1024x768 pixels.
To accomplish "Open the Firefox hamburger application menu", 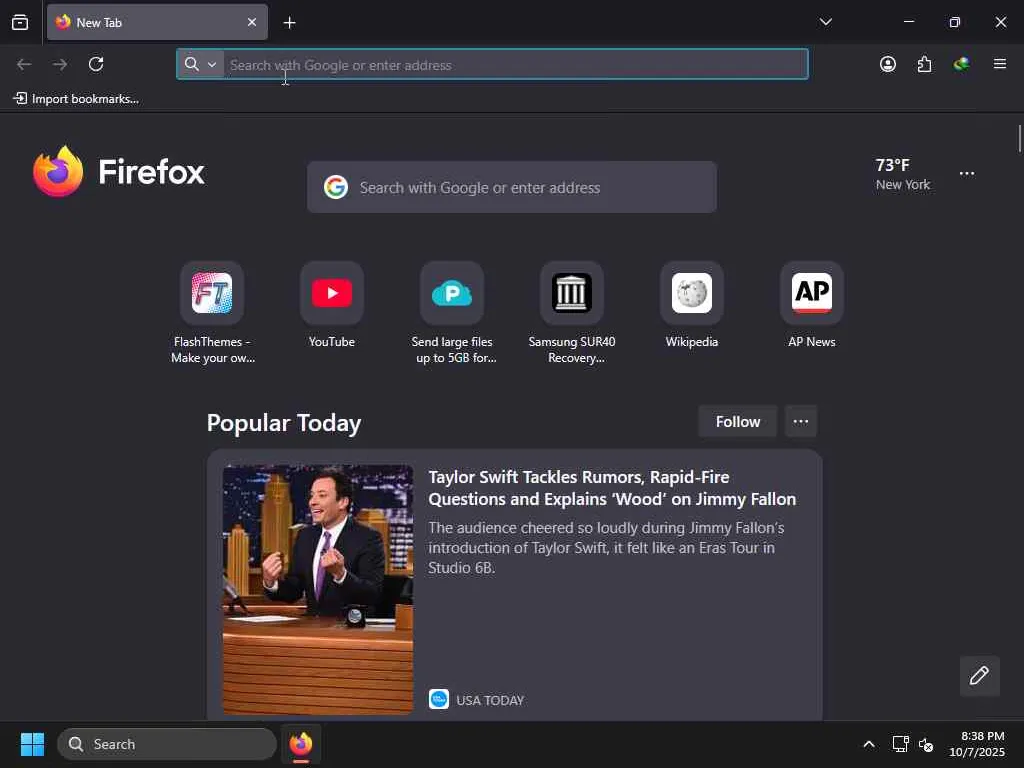I will click(x=999, y=64).
